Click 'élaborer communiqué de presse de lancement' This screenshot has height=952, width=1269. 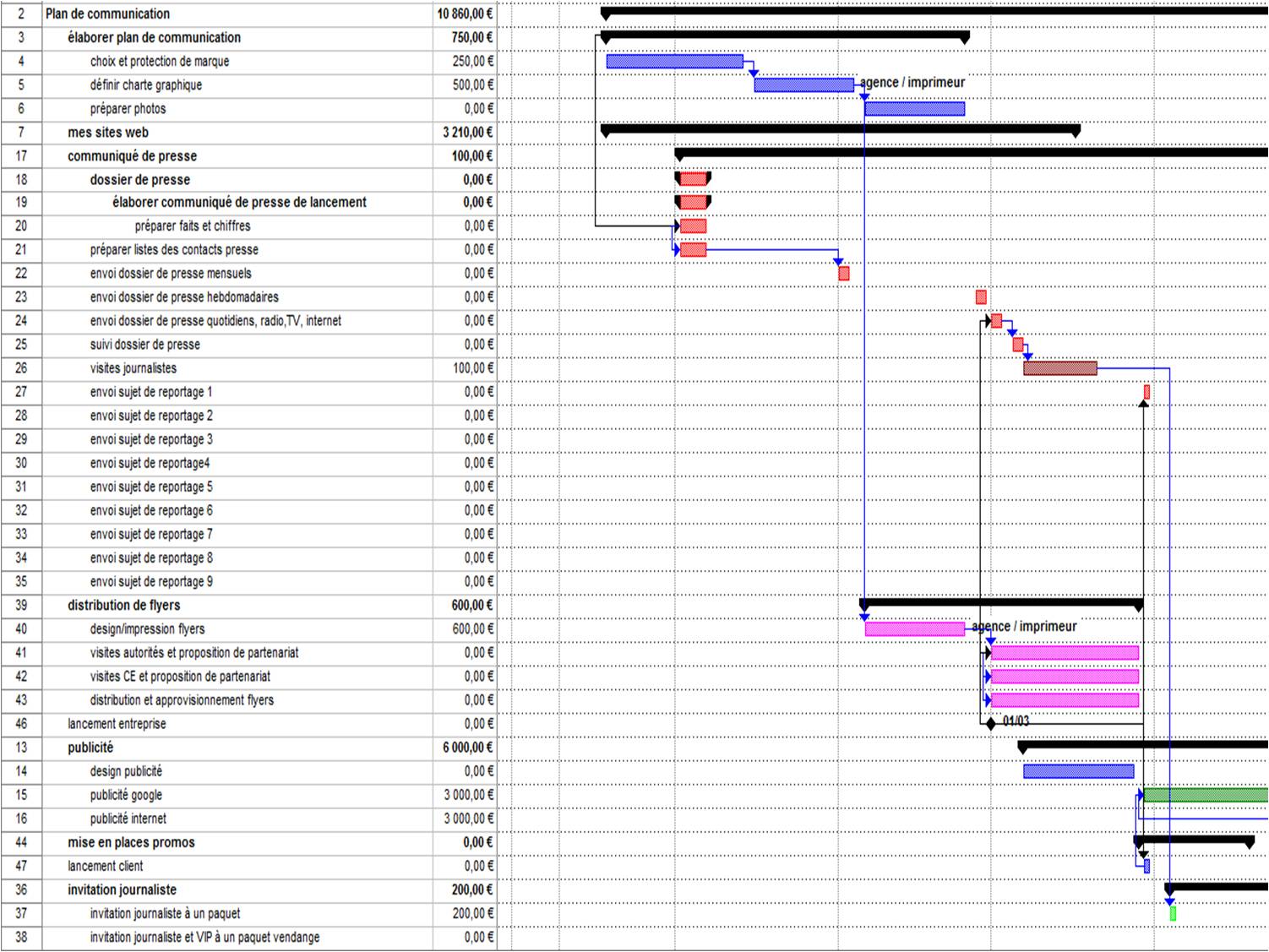239,202
